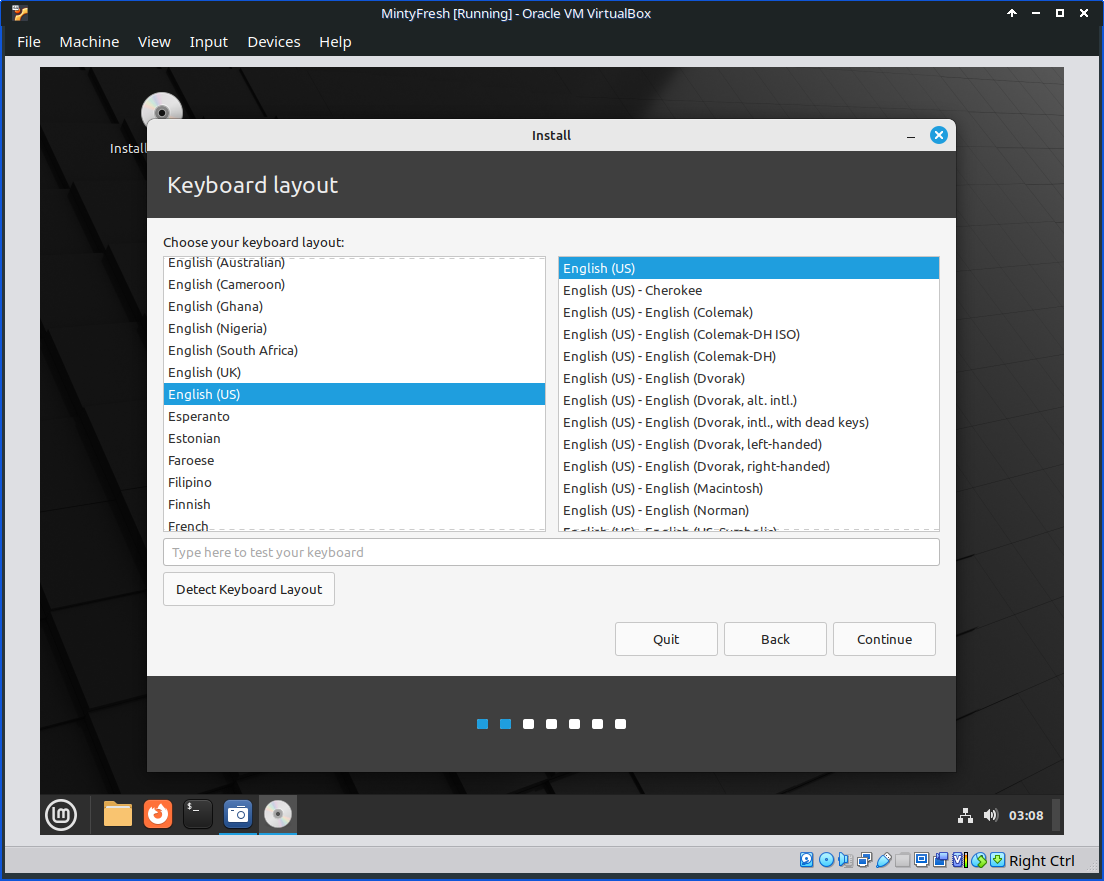Image resolution: width=1104 pixels, height=881 pixels.
Task: Choose the English (Norman) variant
Action: pos(748,511)
